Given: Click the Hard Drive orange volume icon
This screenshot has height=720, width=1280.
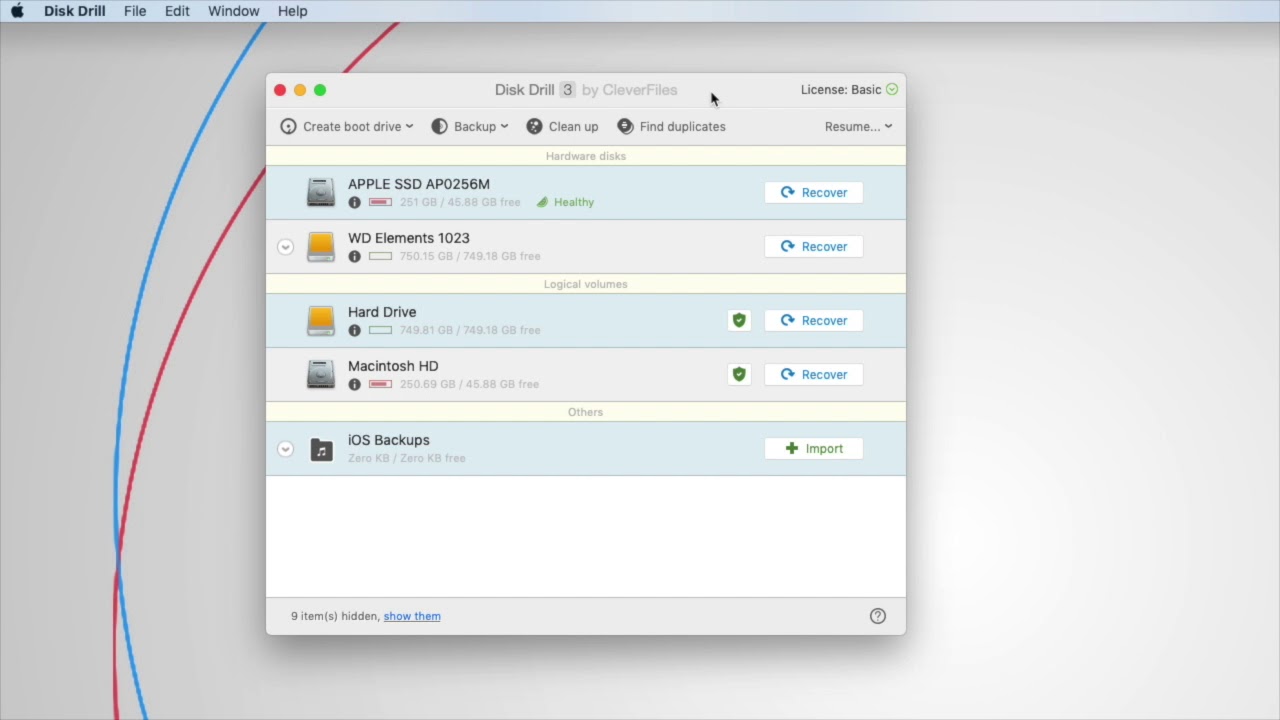Looking at the screenshot, I should click(x=320, y=320).
